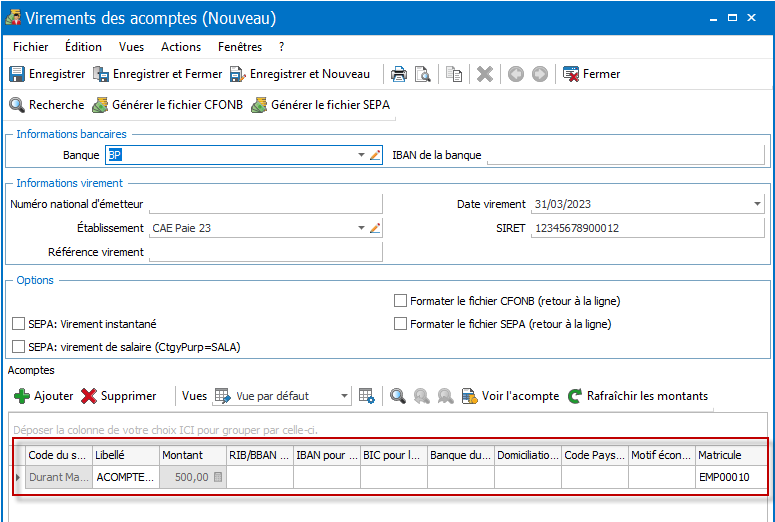Click the second greyed search-navigation icon
This screenshot has width=775, height=522.
pyautogui.click(x=445, y=396)
